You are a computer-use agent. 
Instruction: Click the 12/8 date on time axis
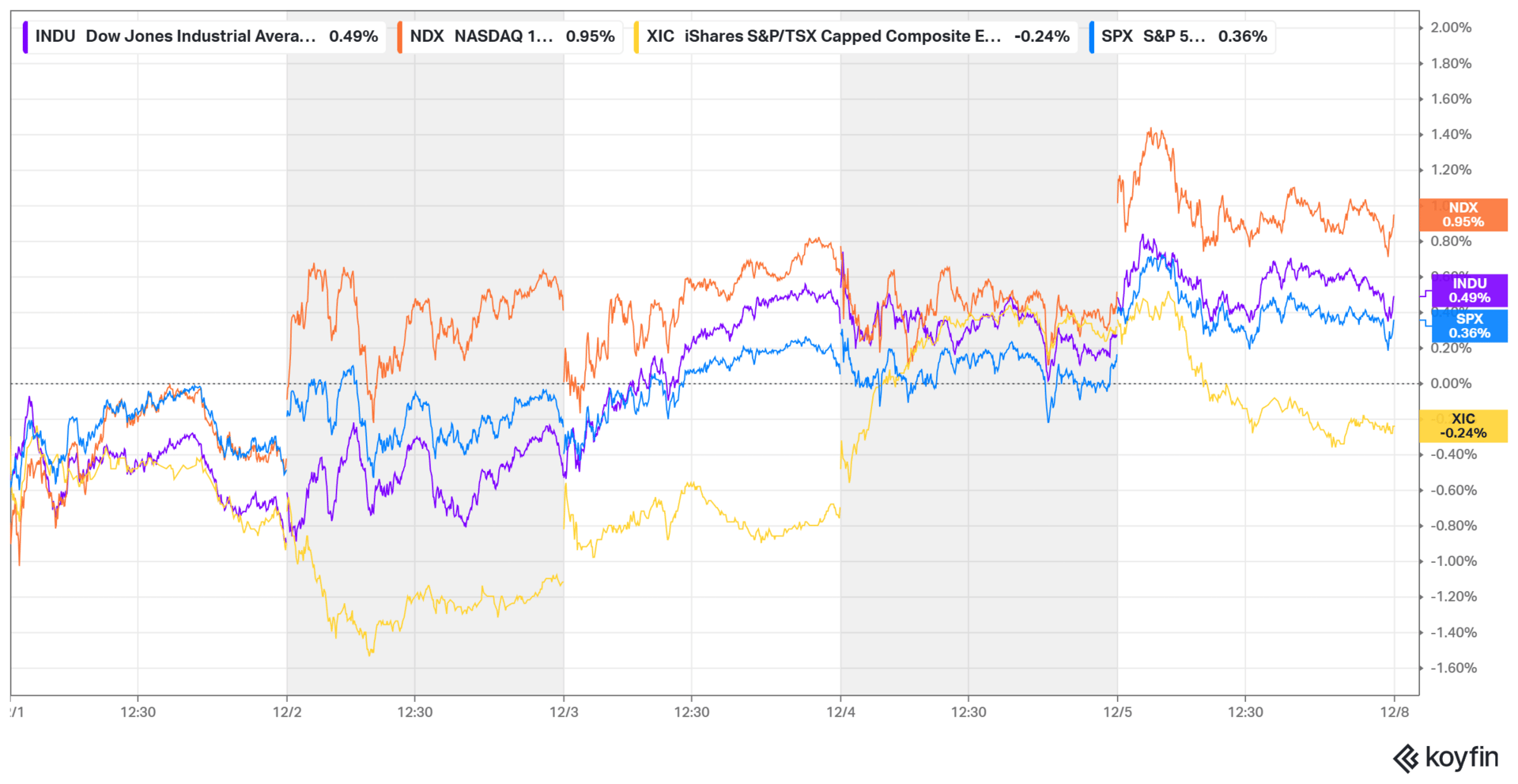(1395, 712)
